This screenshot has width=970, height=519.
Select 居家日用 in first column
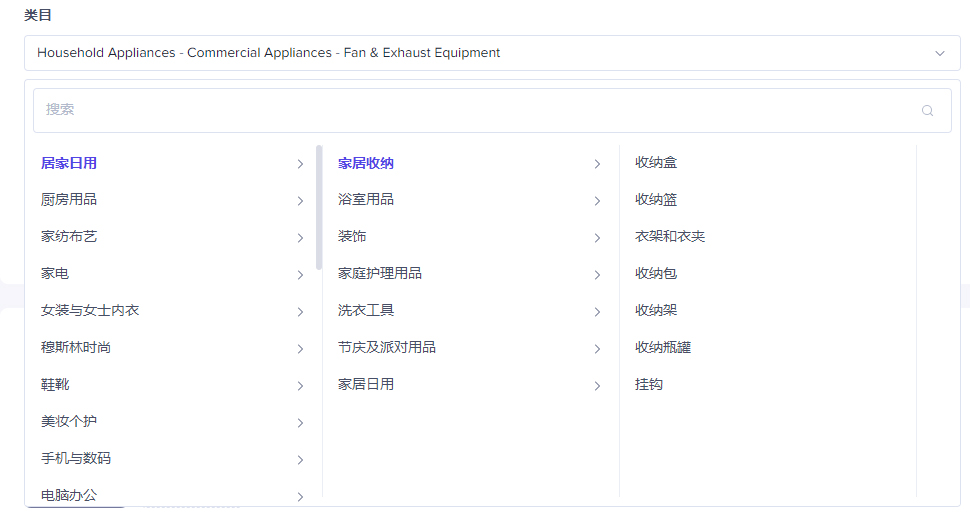[69, 163]
